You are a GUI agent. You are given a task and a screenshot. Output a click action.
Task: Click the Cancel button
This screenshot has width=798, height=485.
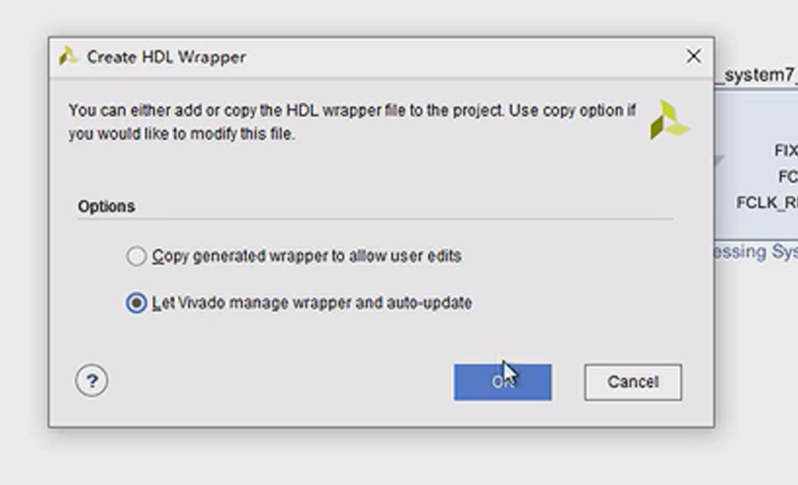633,382
